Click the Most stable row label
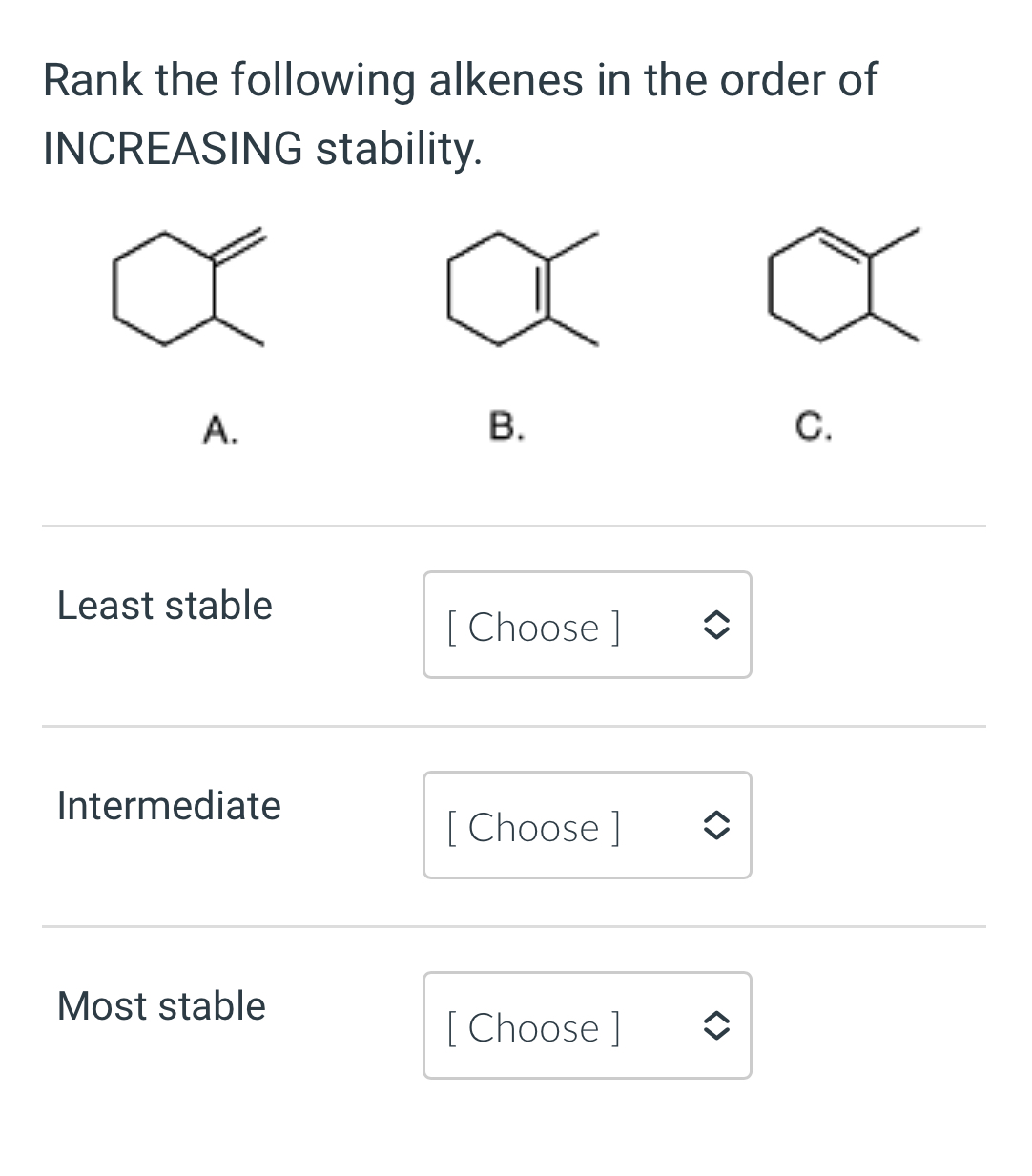The height and width of the screenshot is (1176, 1032). pos(160,1005)
